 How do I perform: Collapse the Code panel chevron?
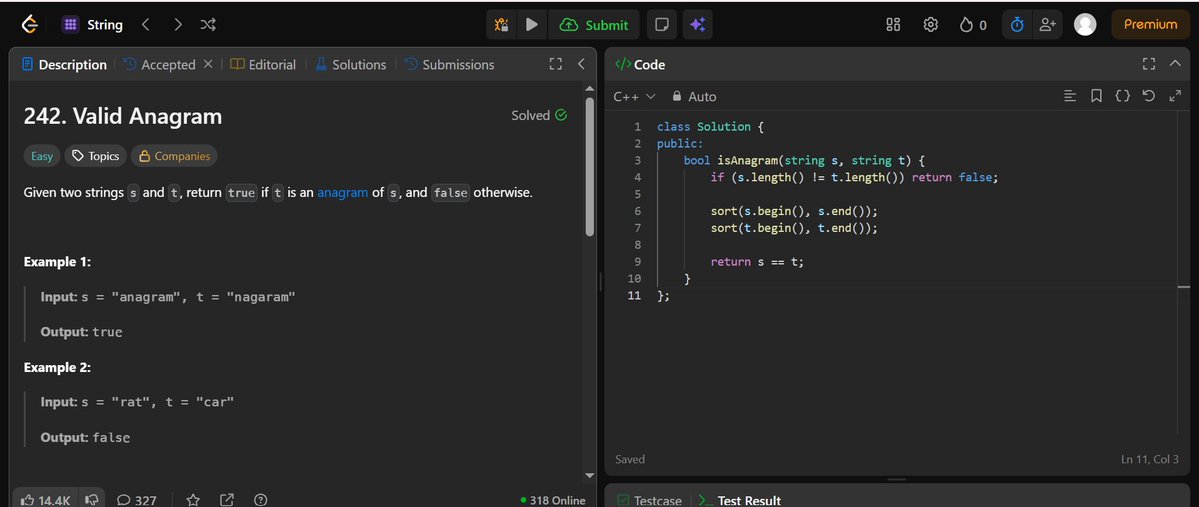pyautogui.click(x=1175, y=64)
